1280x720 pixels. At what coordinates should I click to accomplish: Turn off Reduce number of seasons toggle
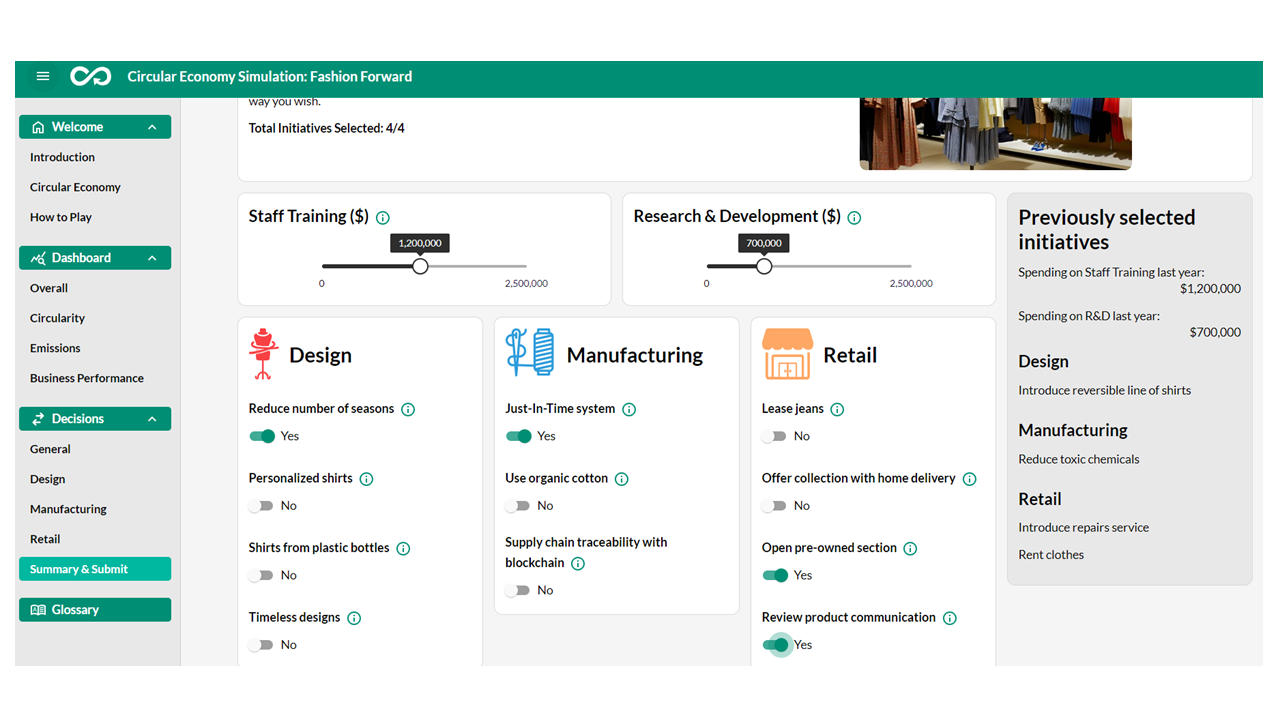262,436
